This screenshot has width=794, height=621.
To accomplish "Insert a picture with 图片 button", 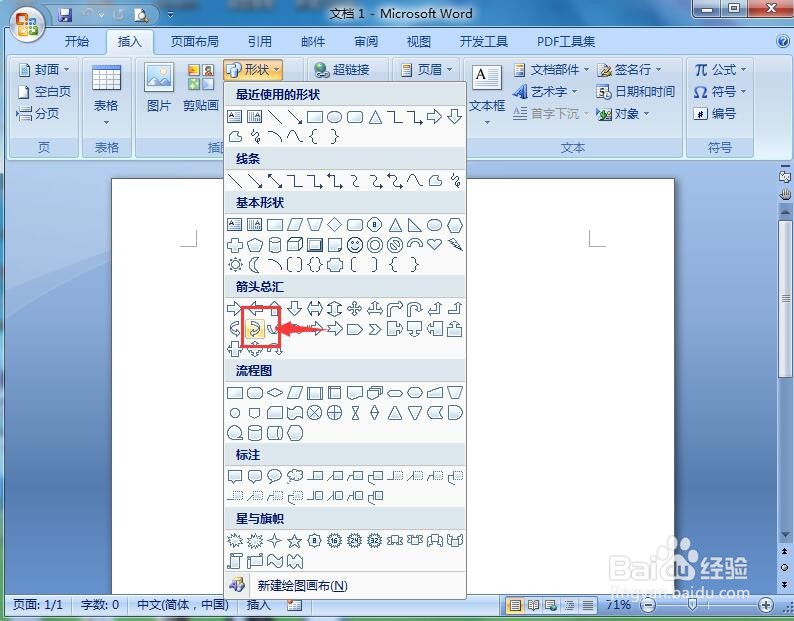I will click(159, 87).
